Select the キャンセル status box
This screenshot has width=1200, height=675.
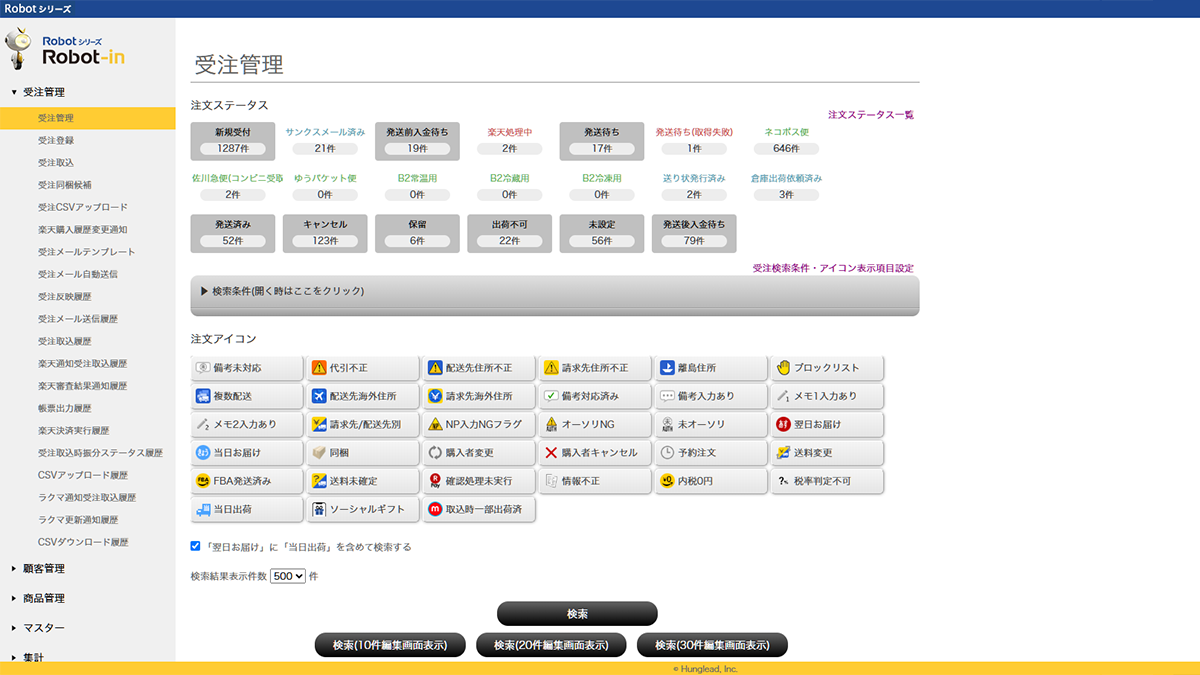coord(325,233)
